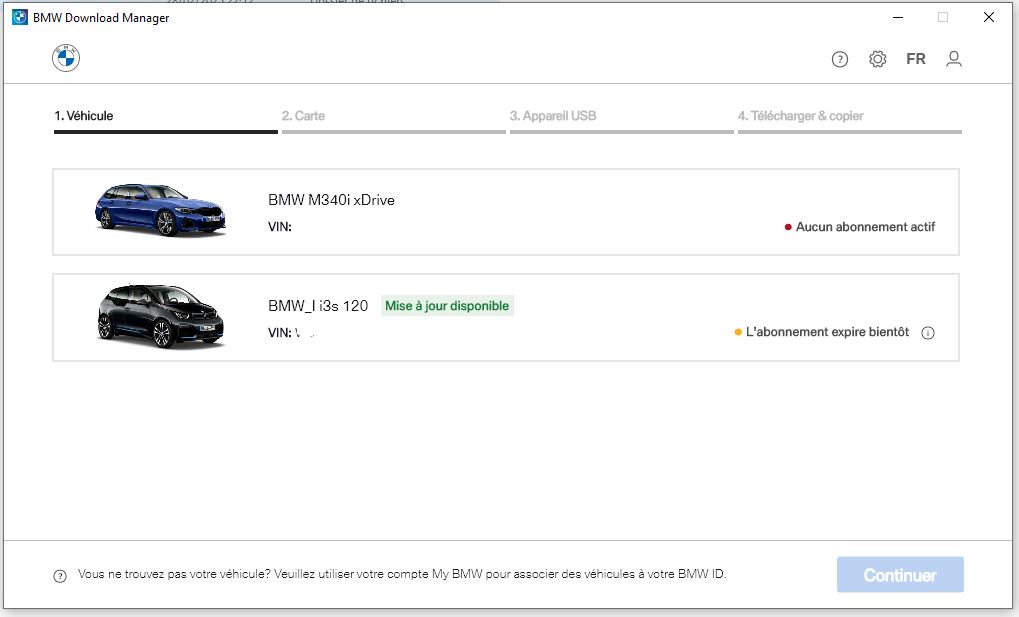Click the bottom-left help question mark icon

pyautogui.click(x=60, y=576)
